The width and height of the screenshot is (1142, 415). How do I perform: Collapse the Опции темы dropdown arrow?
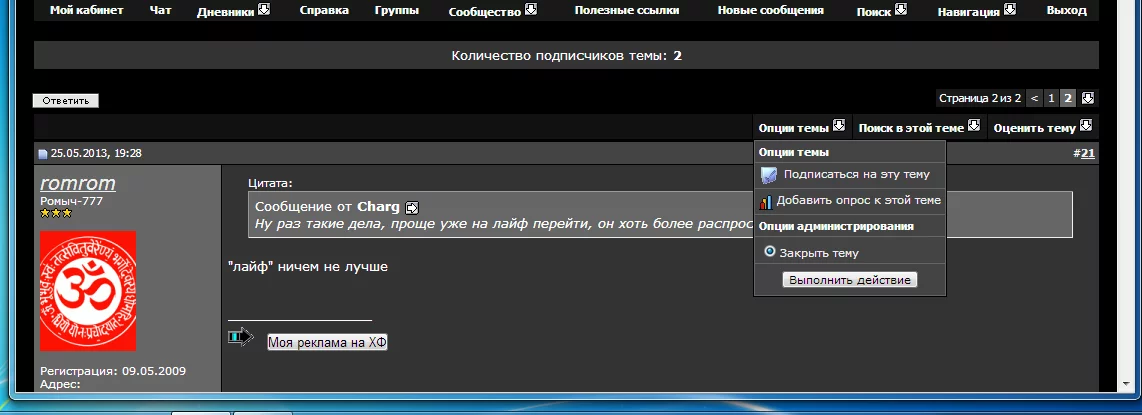pos(839,125)
